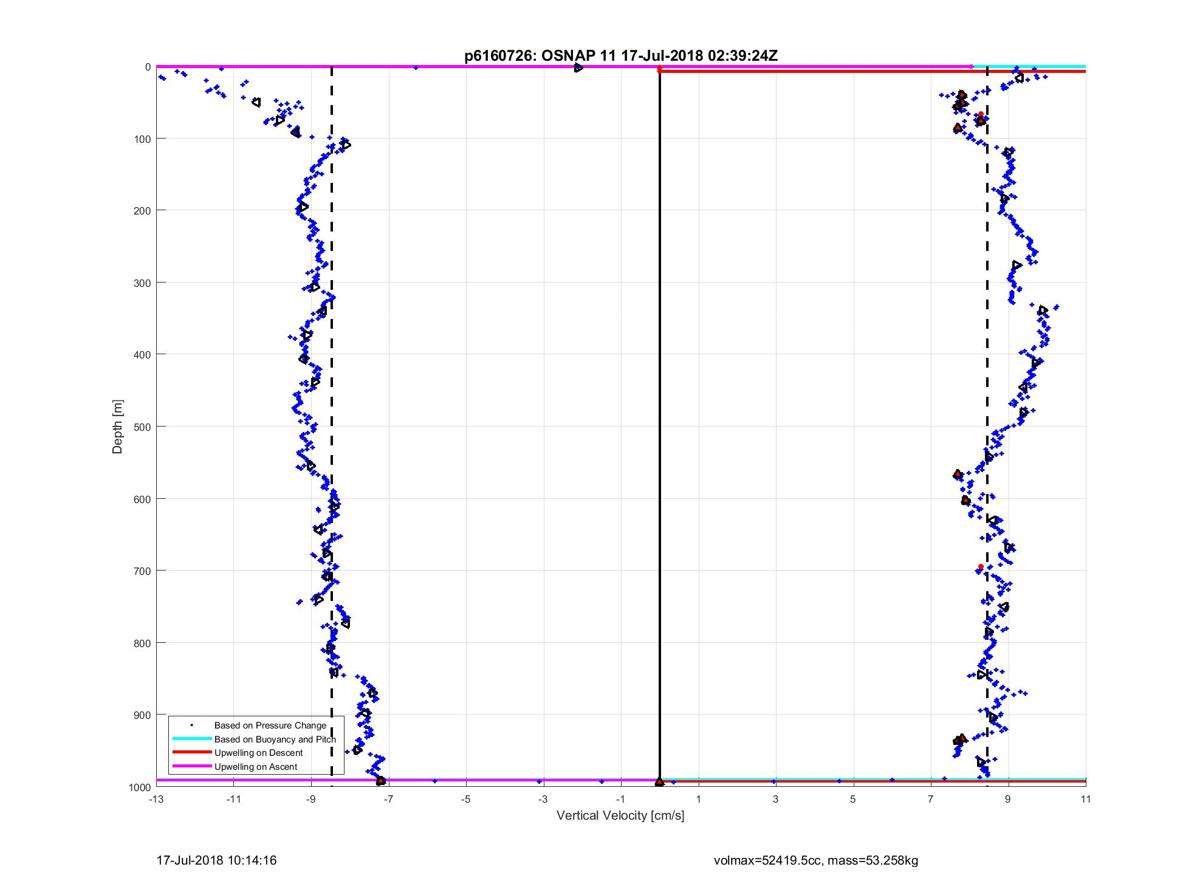Click depth tick label 700

pyautogui.click(x=141, y=570)
